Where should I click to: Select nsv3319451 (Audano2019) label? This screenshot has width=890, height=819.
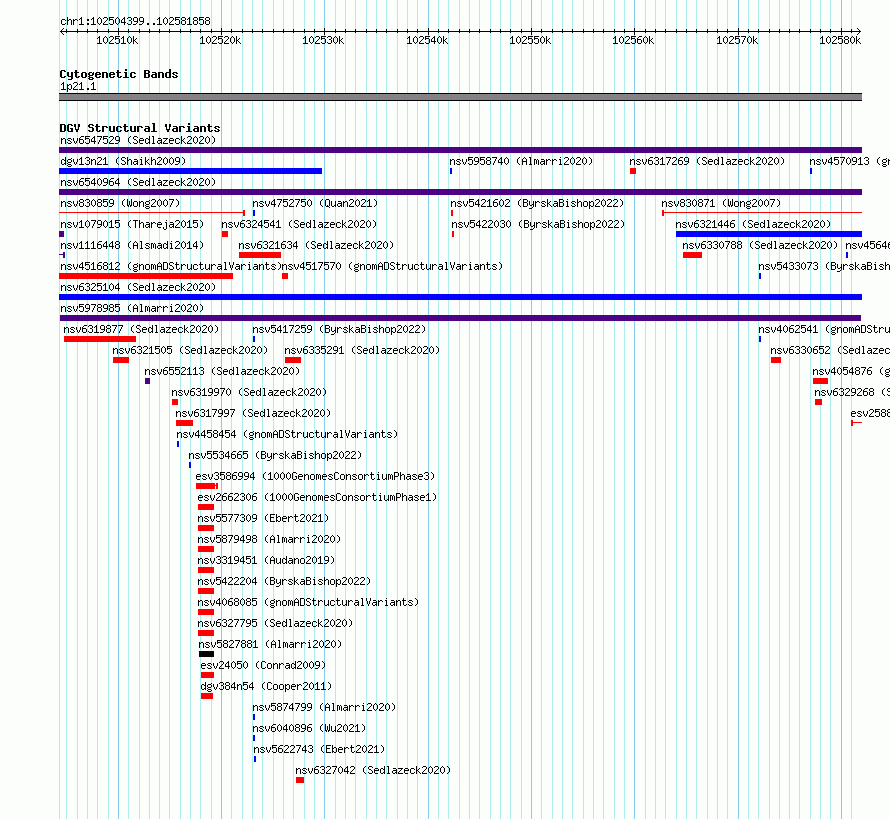coord(266,560)
